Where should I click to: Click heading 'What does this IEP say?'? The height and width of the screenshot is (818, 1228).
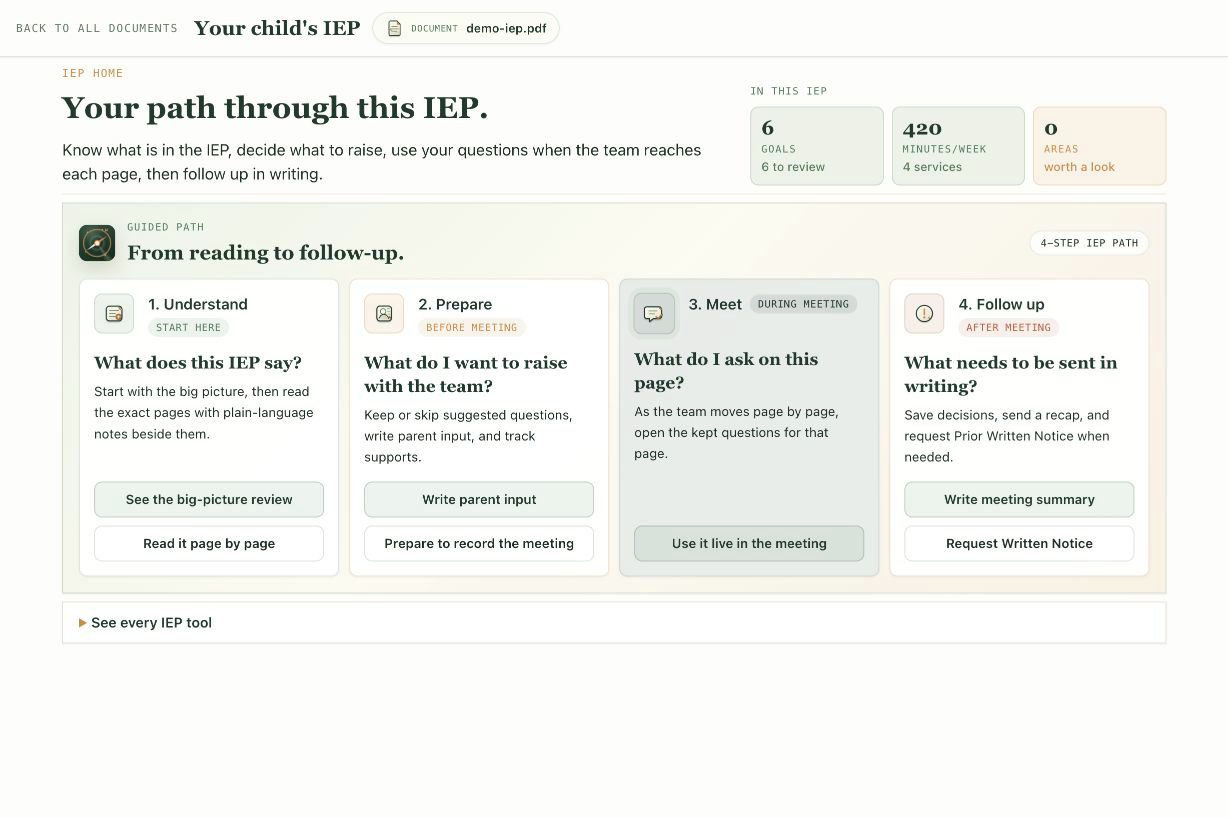pyautogui.click(x=198, y=362)
